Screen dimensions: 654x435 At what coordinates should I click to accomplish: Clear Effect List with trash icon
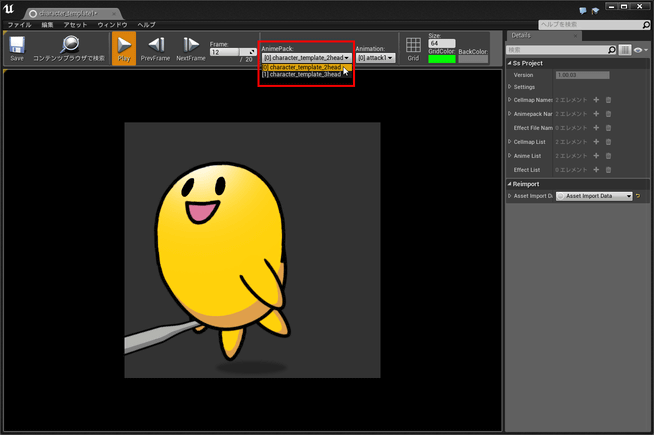coord(609,170)
